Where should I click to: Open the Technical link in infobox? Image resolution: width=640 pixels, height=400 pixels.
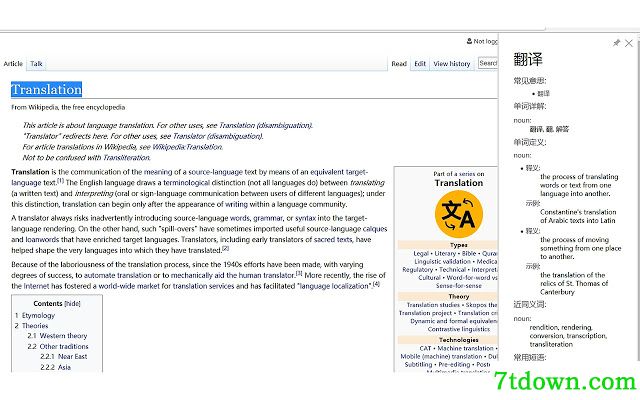point(452,270)
